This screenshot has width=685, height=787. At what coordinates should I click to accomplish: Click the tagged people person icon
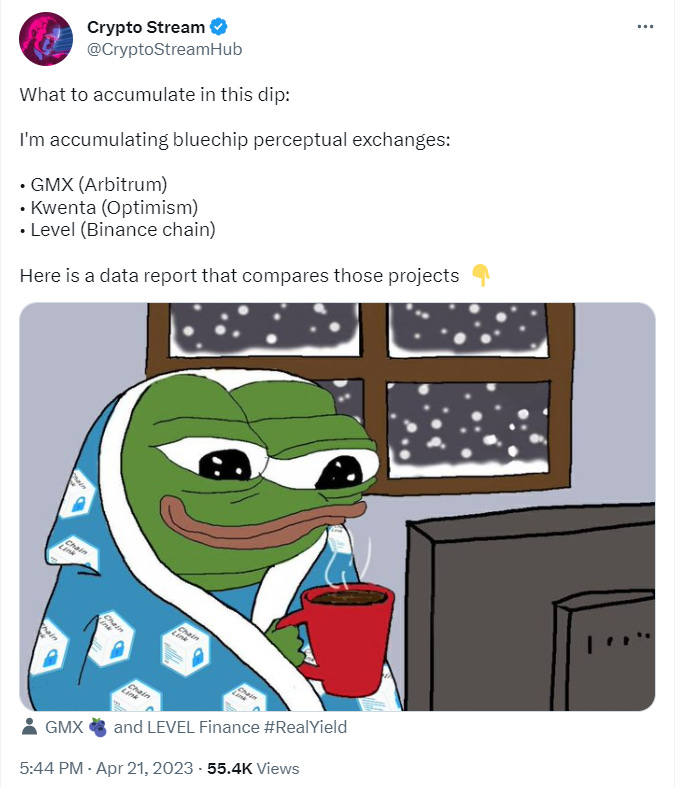point(30,727)
